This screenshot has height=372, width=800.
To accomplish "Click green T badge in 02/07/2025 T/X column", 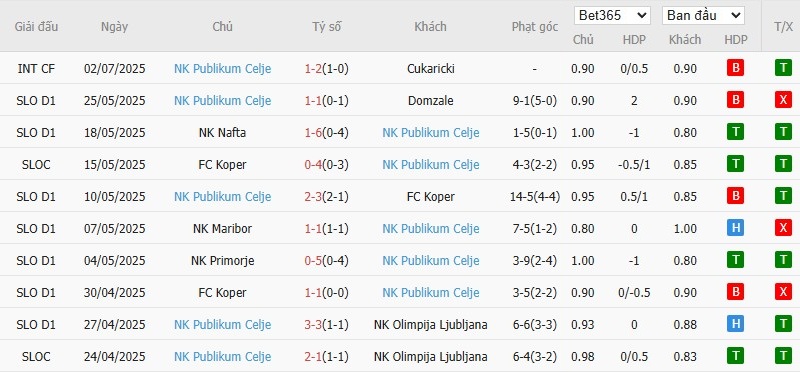I will click(x=783, y=68).
